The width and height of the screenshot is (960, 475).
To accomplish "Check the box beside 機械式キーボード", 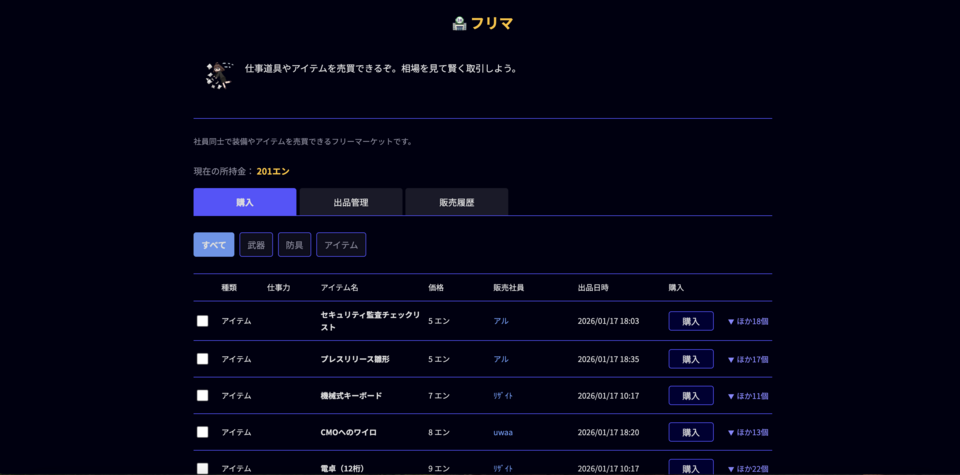I will [x=202, y=395].
